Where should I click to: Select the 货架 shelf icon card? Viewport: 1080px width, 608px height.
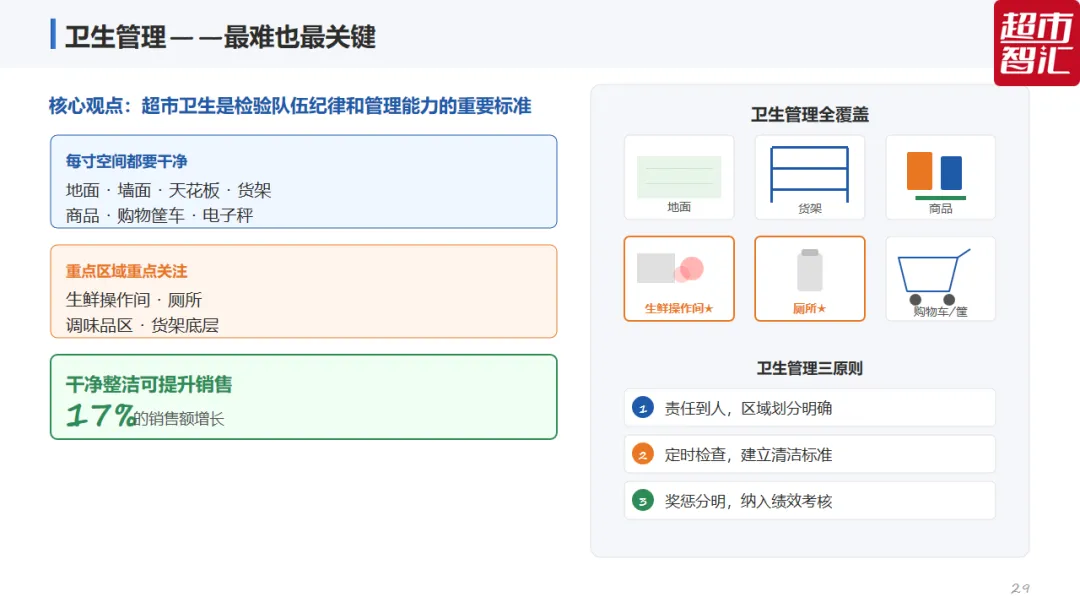tap(810, 178)
